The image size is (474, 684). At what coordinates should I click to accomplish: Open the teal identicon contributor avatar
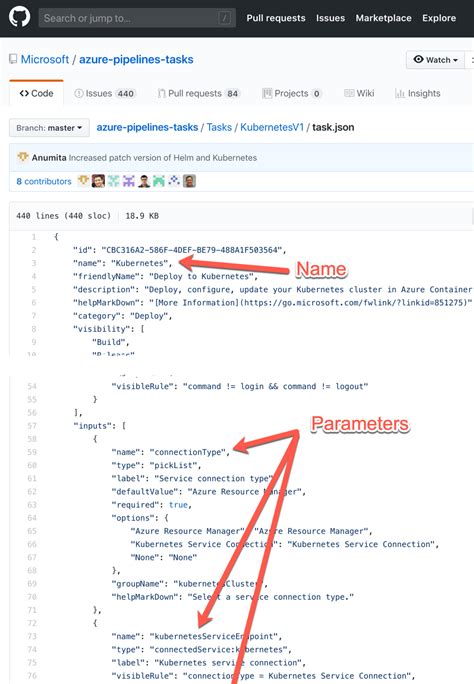coord(113,181)
